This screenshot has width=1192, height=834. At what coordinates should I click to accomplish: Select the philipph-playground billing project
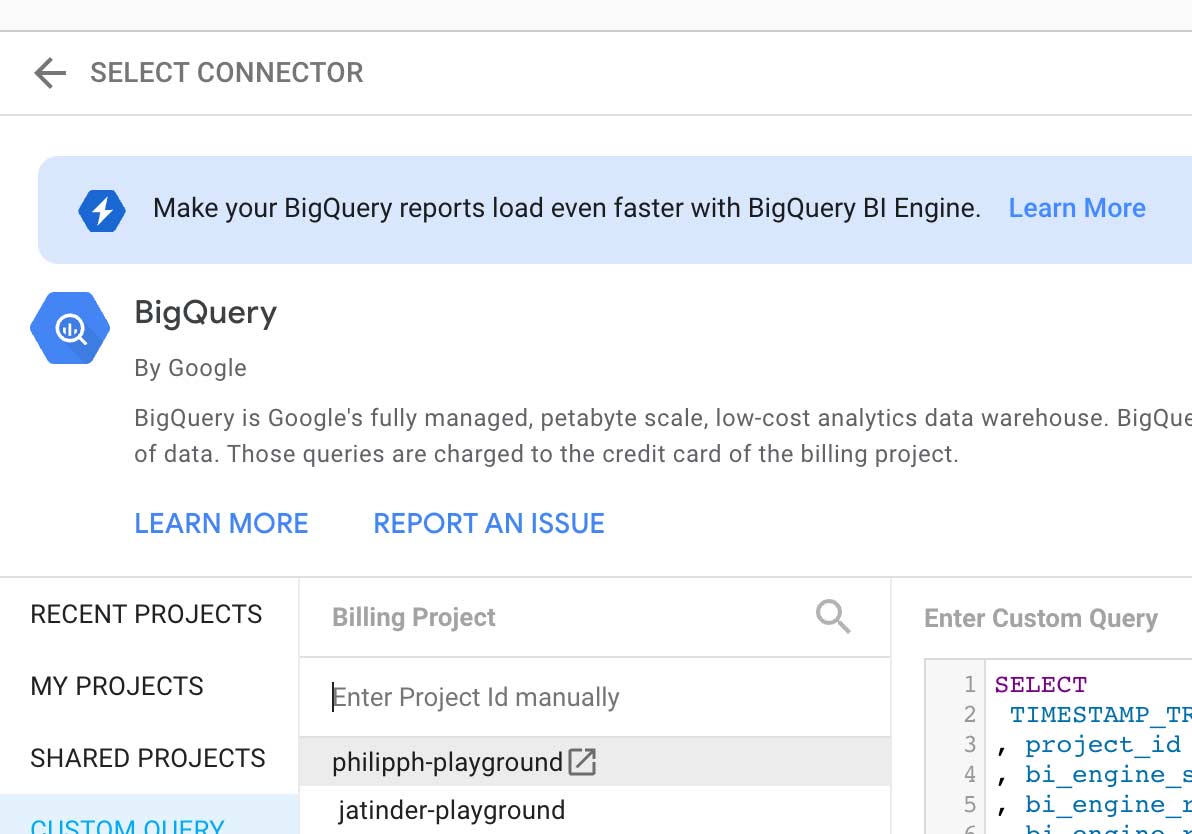pyautogui.click(x=595, y=762)
